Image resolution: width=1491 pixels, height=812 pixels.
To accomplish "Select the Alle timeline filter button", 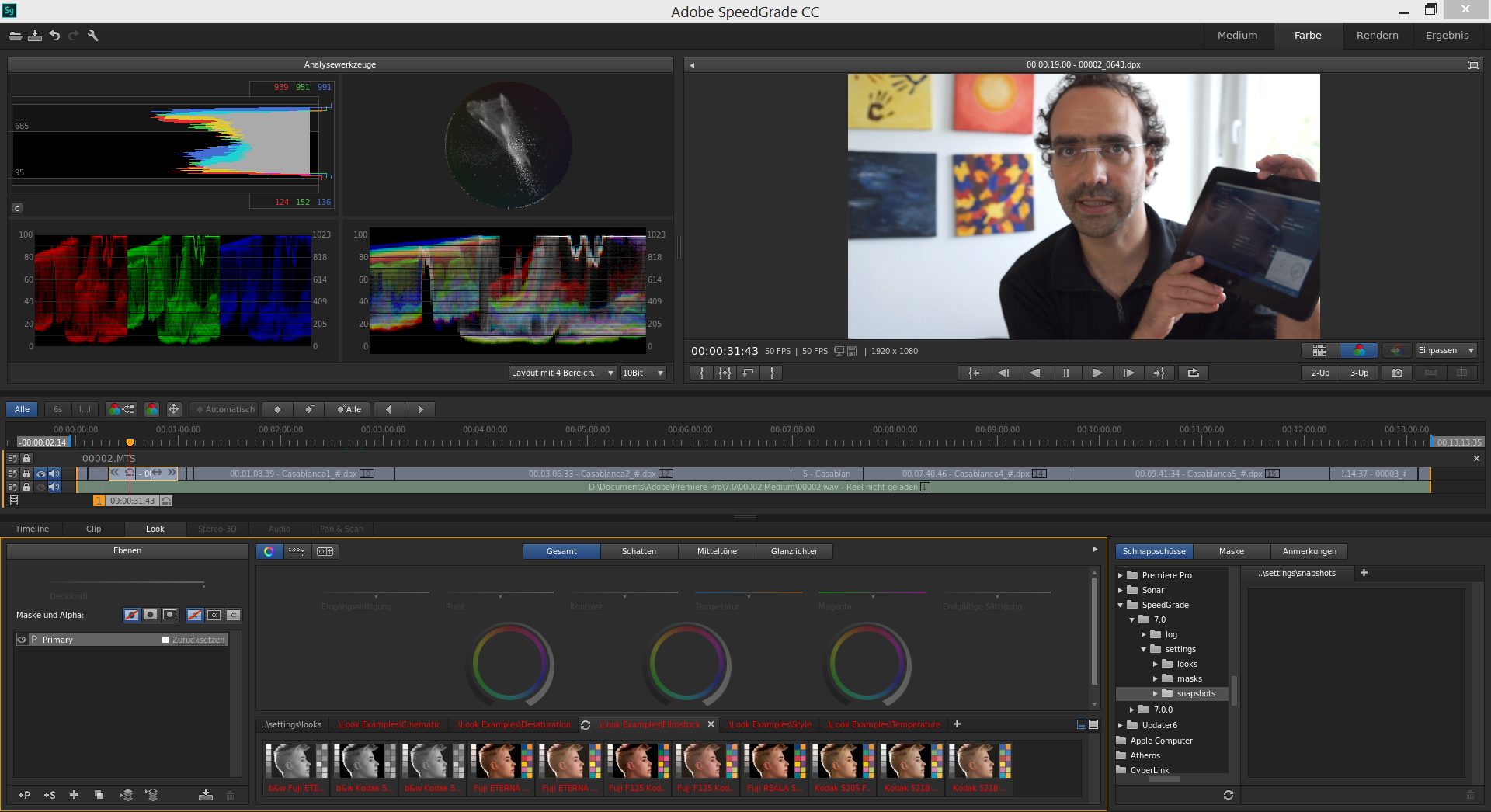I will (22, 409).
